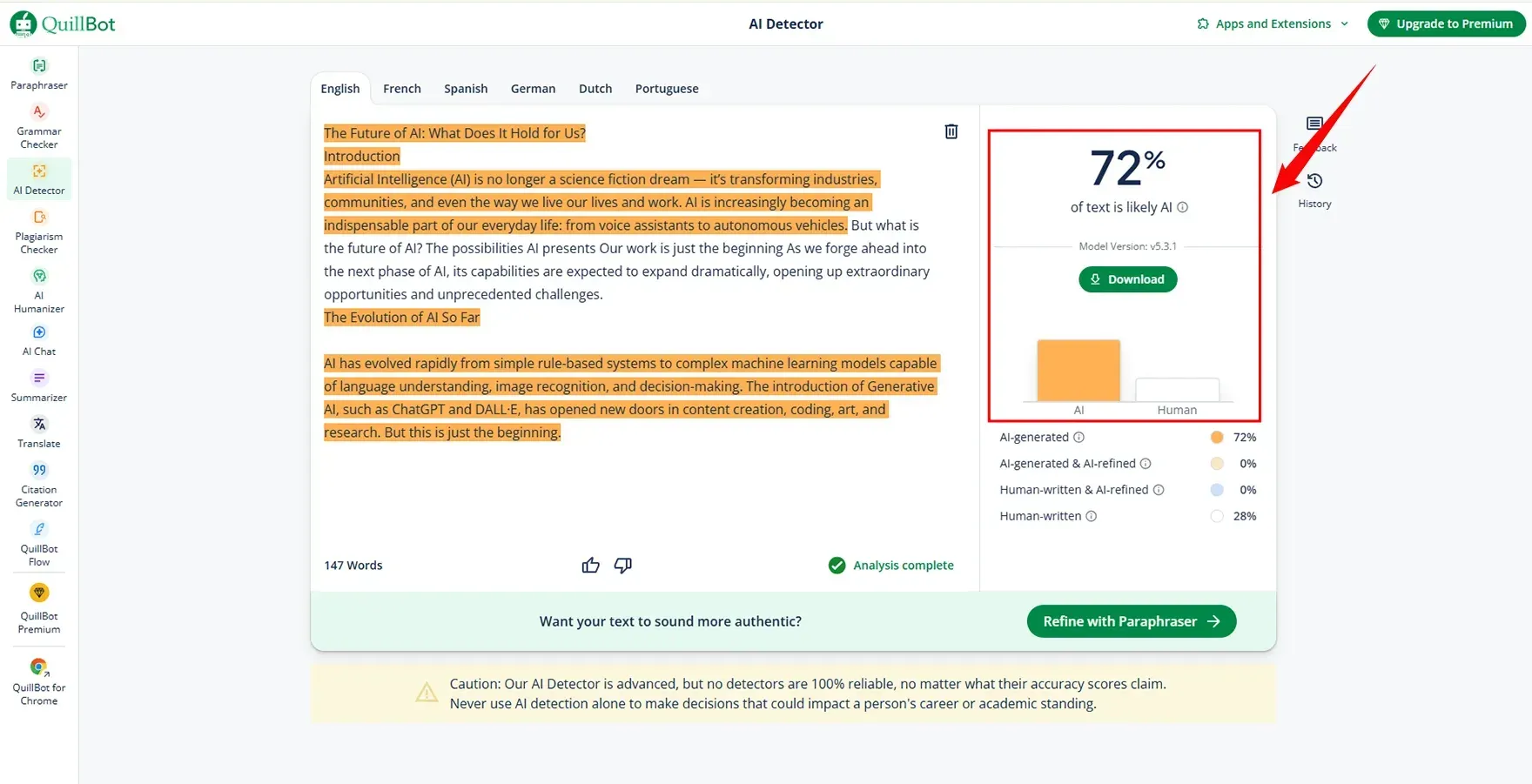Show info tooltip for AI-generated
Screen dimensions: 1532x784
(x=1079, y=438)
